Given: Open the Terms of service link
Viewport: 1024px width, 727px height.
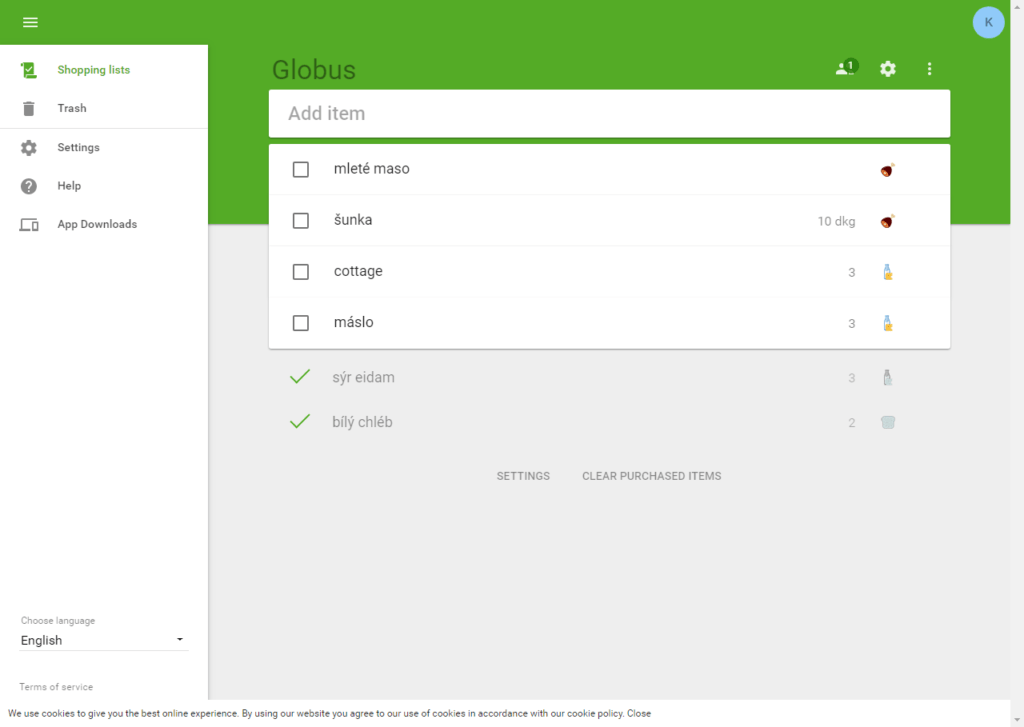Looking at the screenshot, I should [x=56, y=687].
